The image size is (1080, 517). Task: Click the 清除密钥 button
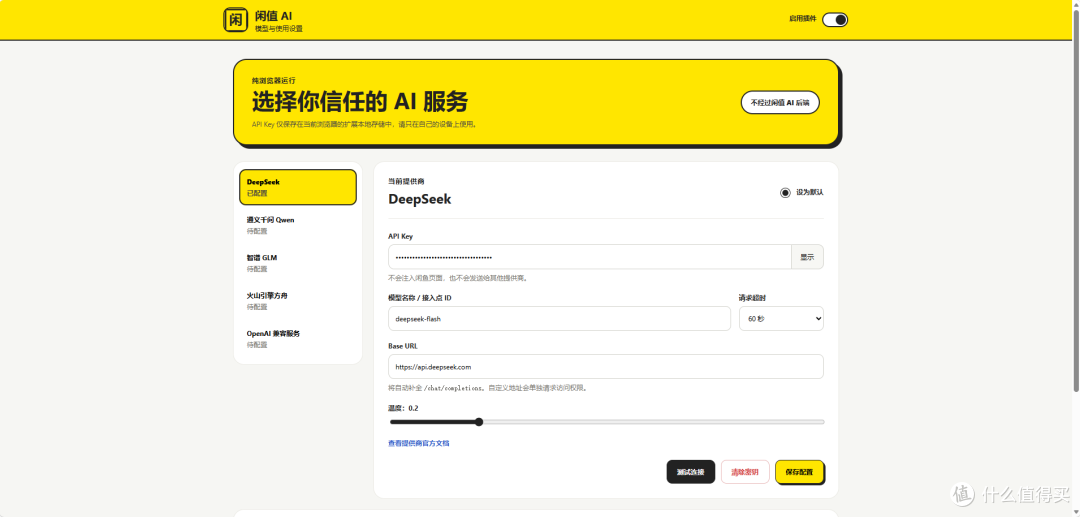point(745,472)
